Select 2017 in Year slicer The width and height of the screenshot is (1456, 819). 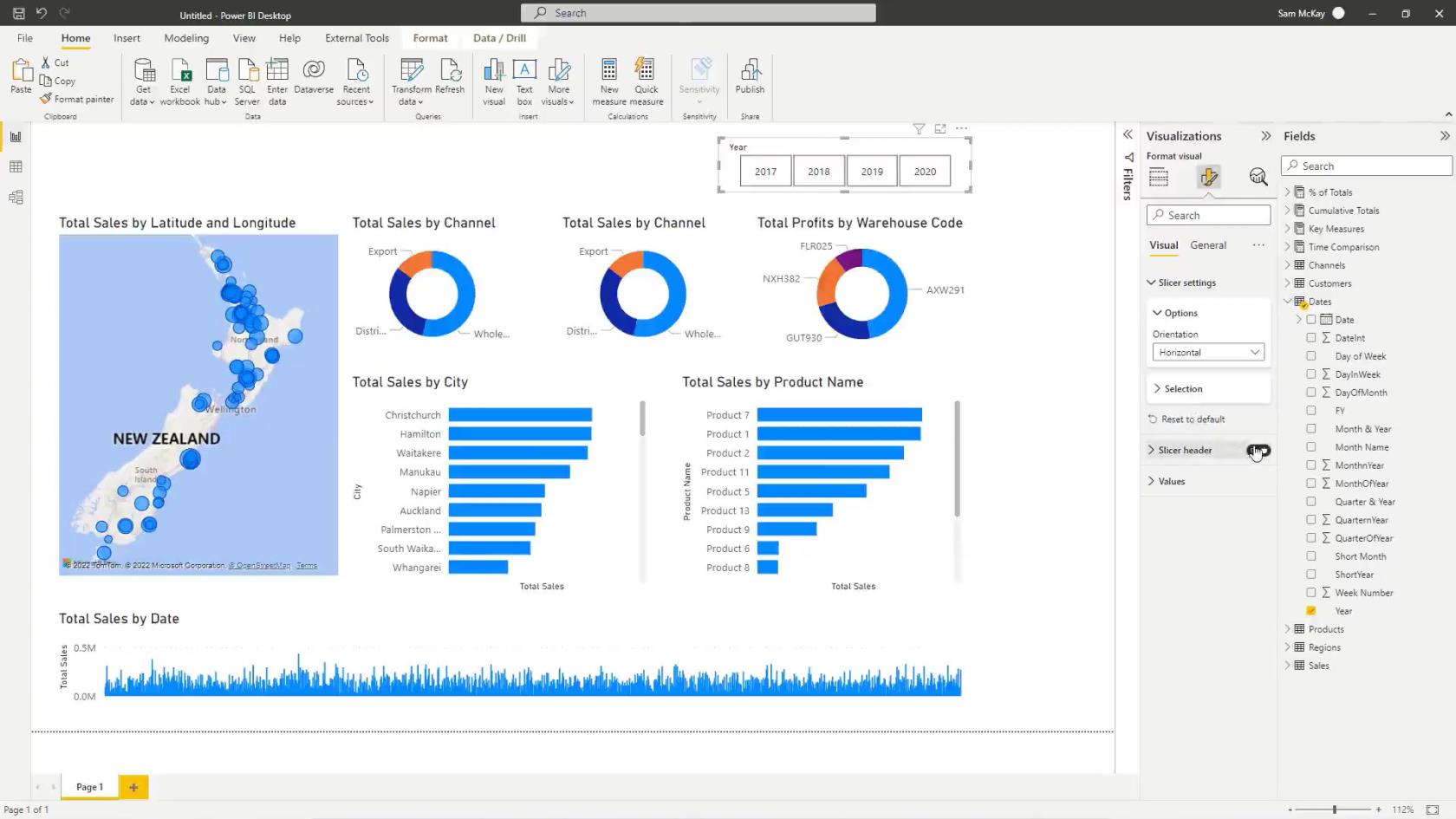(x=765, y=172)
